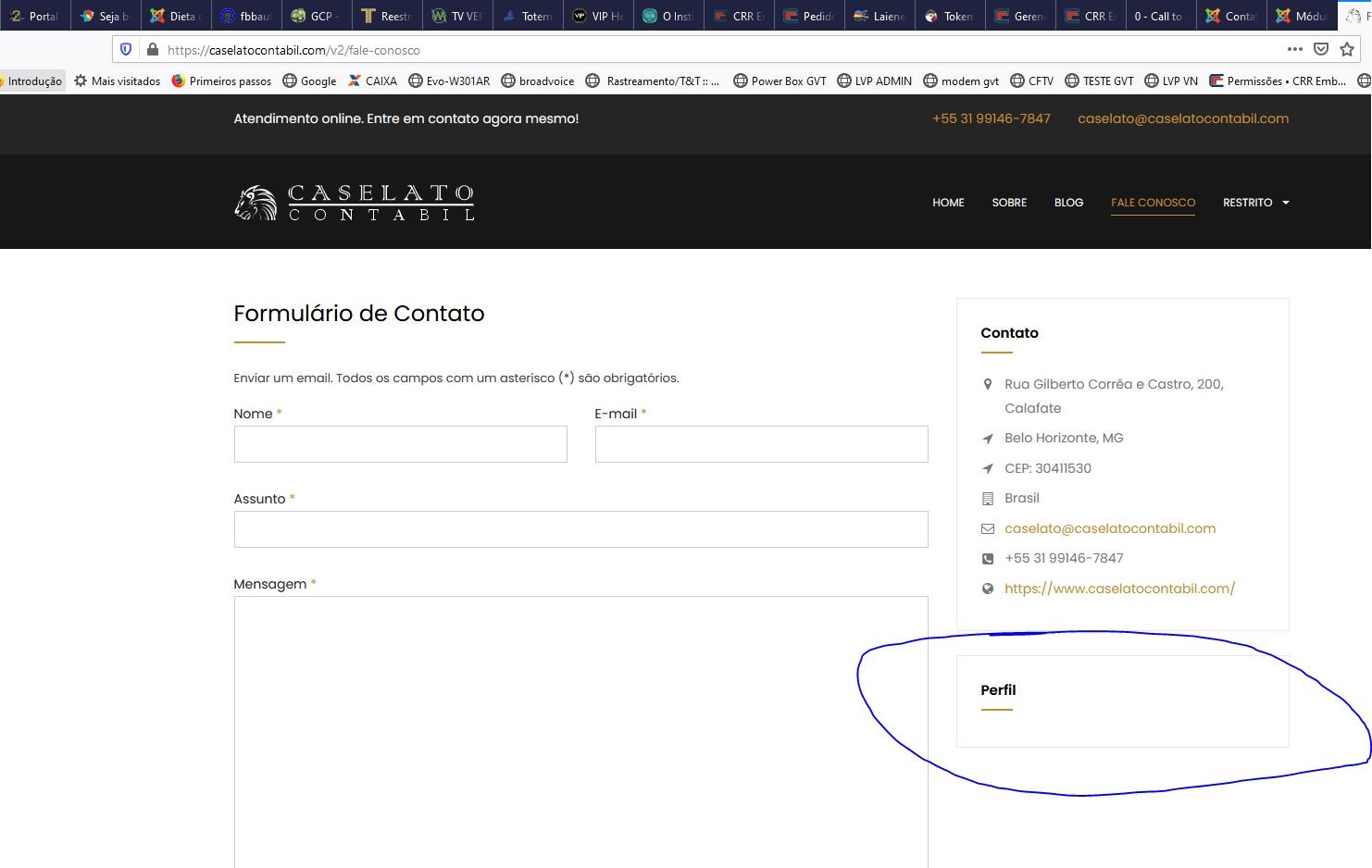Click the Mais visitados gear bookmark
Viewport: 1372px width, 868px height.
(x=117, y=81)
